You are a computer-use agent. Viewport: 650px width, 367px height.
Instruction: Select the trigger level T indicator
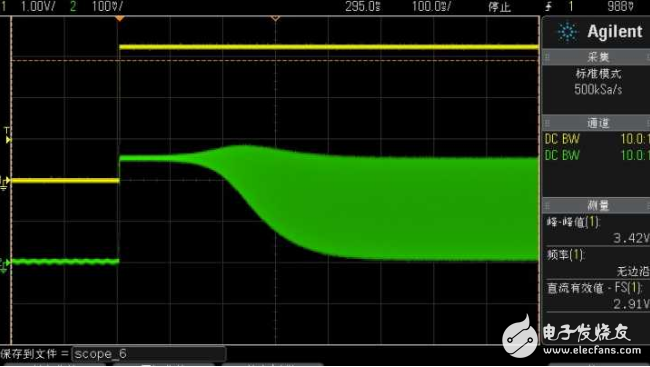click(x=7, y=136)
